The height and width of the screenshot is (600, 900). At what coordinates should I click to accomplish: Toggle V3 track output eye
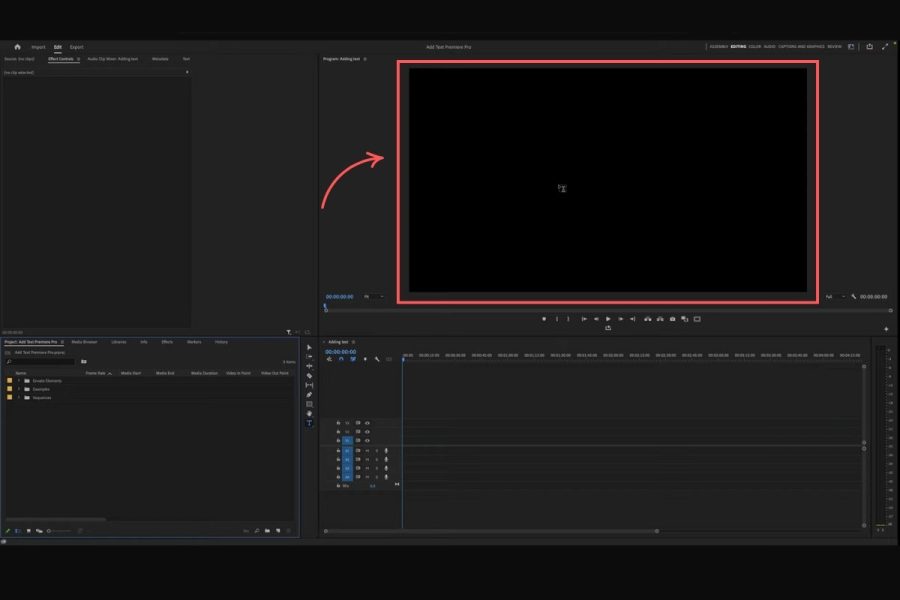tap(367, 423)
